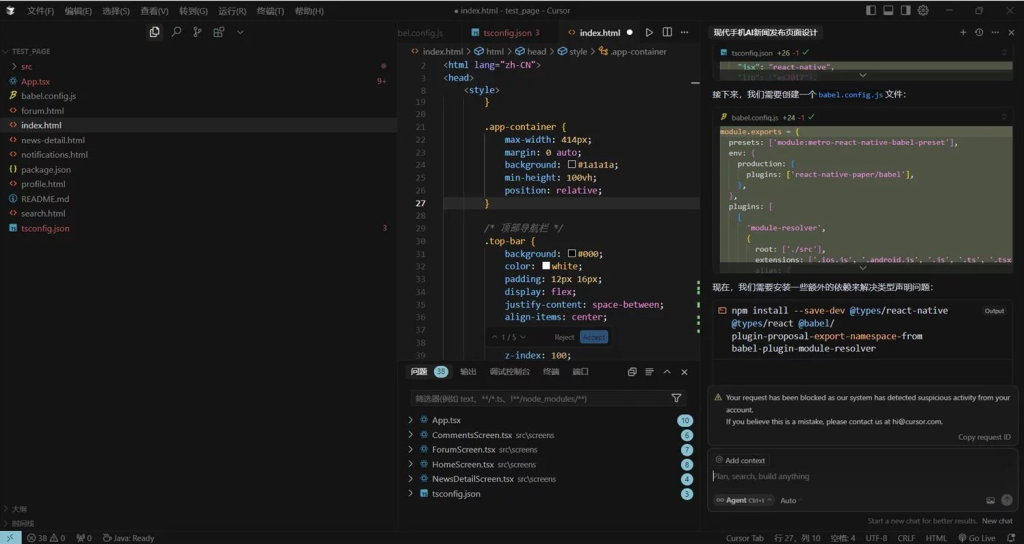Open editor more actions ellipsis menu
Screen dimensions: 1024x544
pyautogui.click(x=684, y=32)
